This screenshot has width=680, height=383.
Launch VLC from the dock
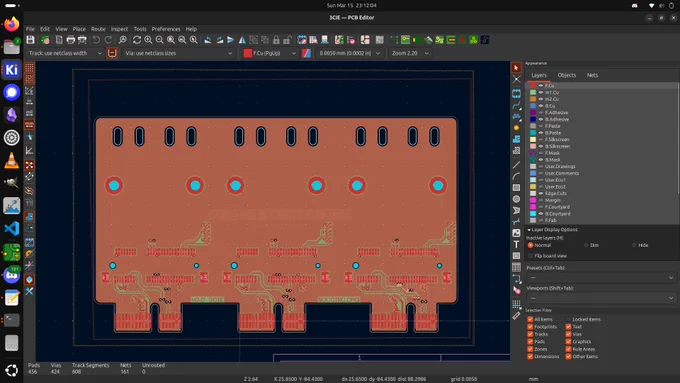coord(11,160)
